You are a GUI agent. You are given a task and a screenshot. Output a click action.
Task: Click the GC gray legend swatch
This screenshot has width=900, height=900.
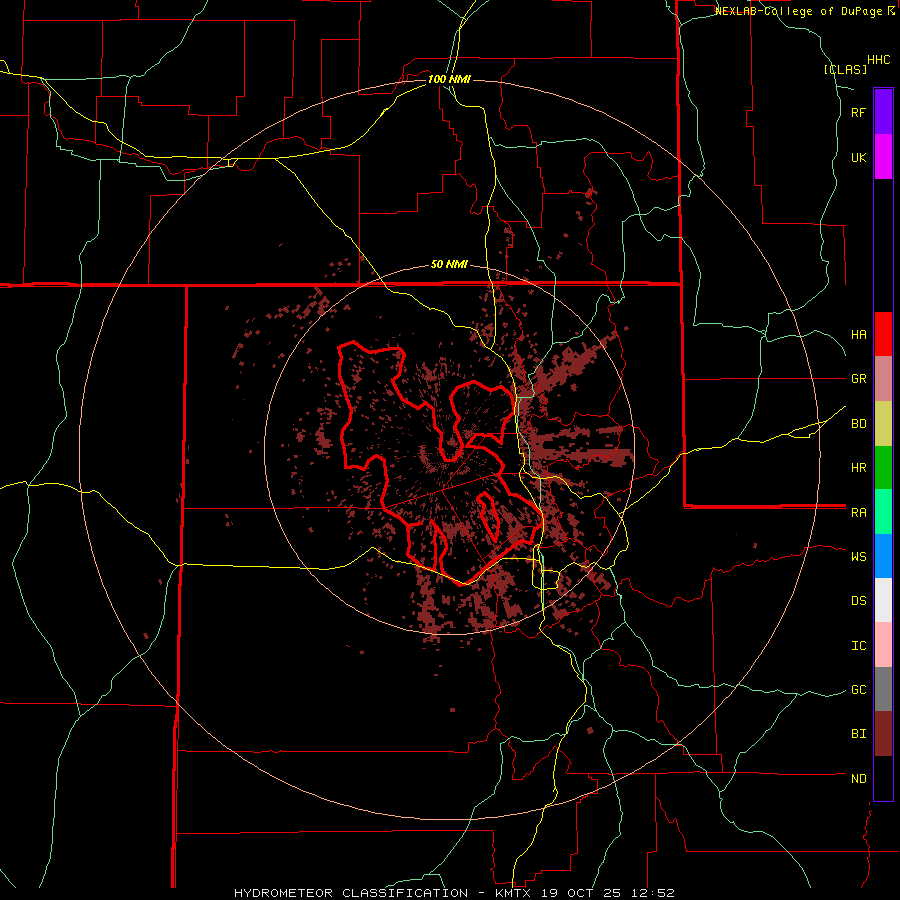(883, 690)
